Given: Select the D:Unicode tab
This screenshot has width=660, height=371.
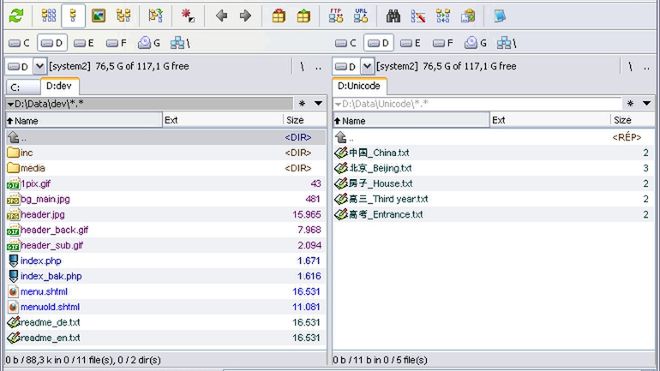Looking at the screenshot, I should [359, 86].
